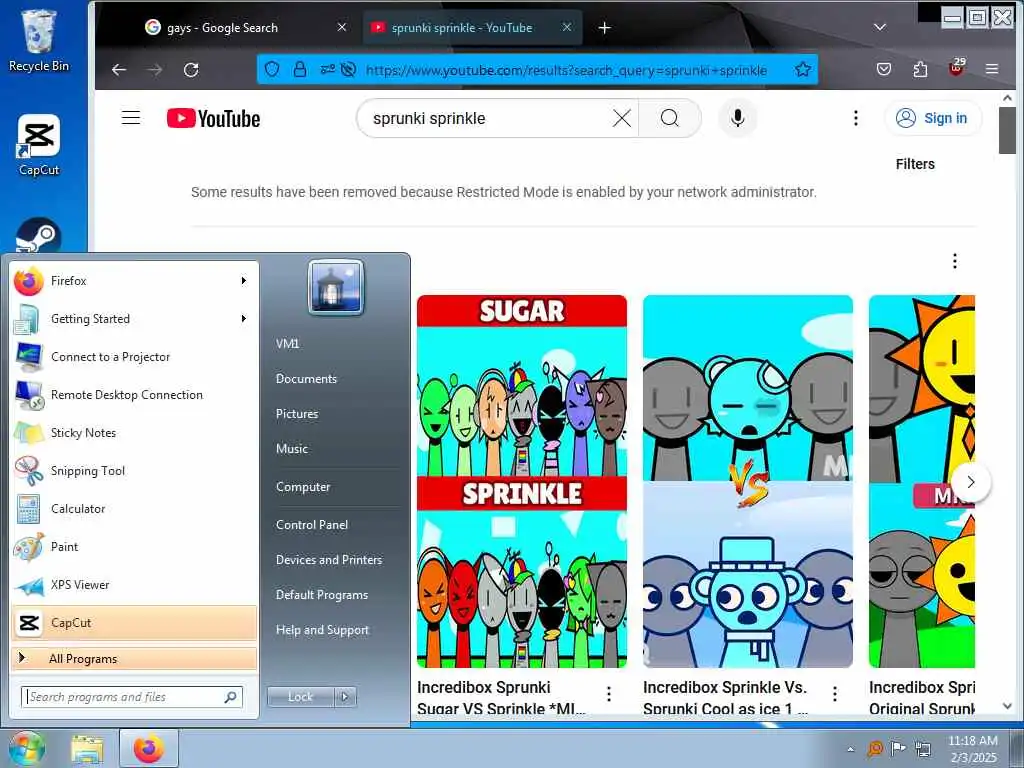1024x768 pixels.
Task: Open Windows Explorer from the taskbar
Action: [87, 749]
